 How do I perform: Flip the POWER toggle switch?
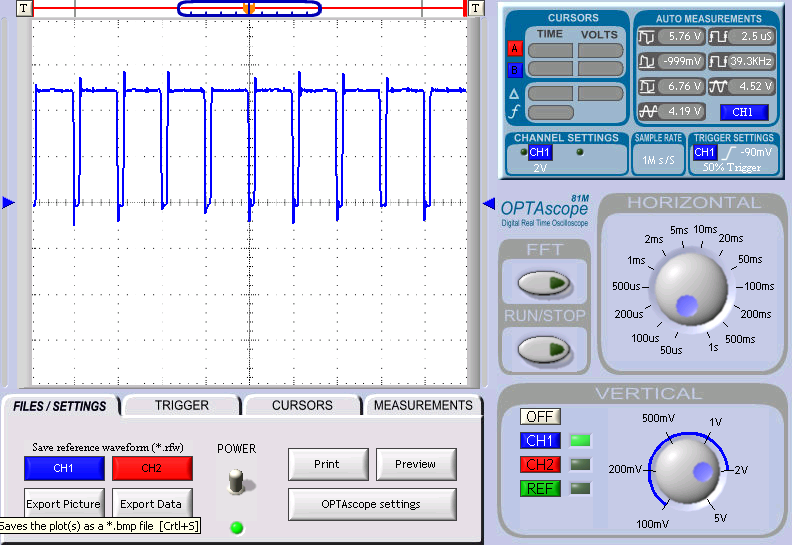pos(236,481)
